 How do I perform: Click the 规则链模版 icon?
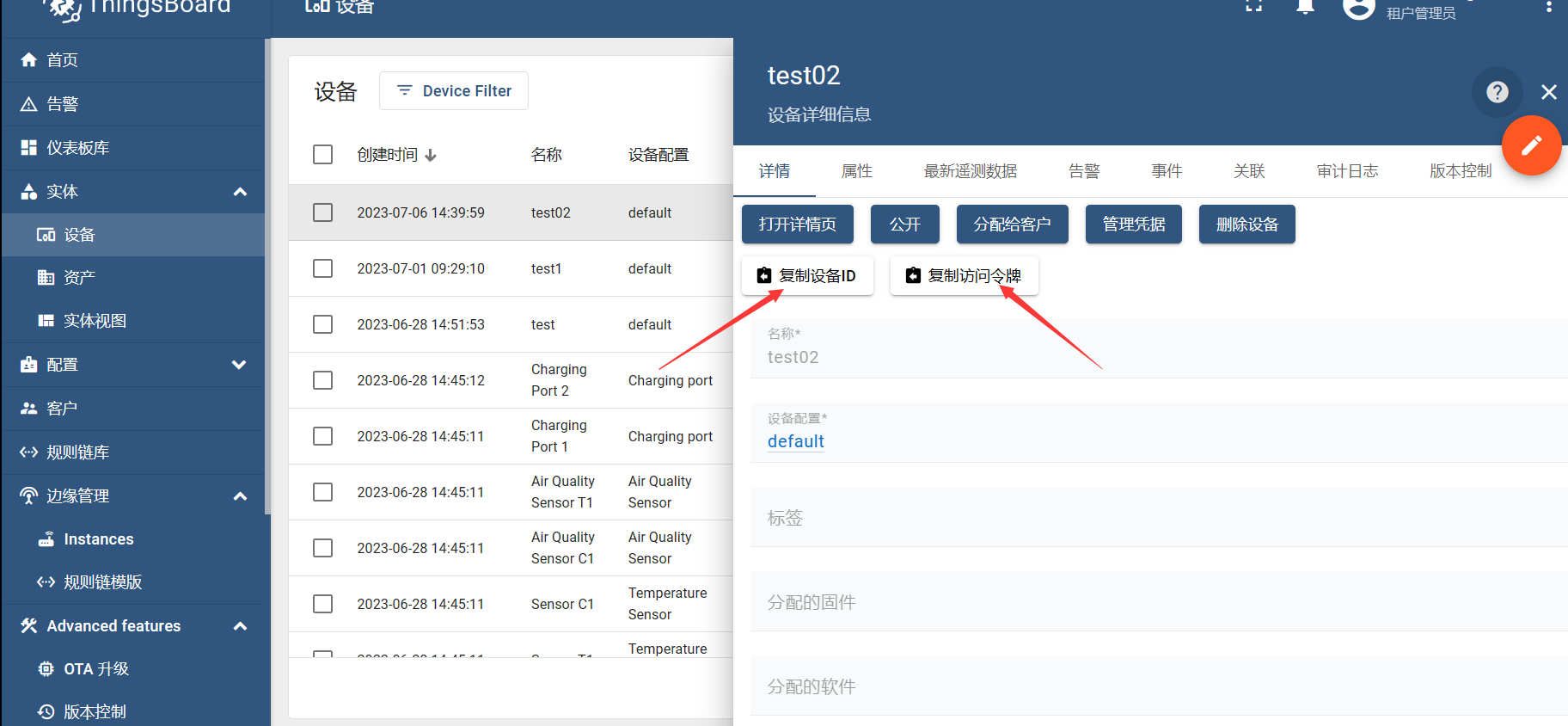coord(46,582)
